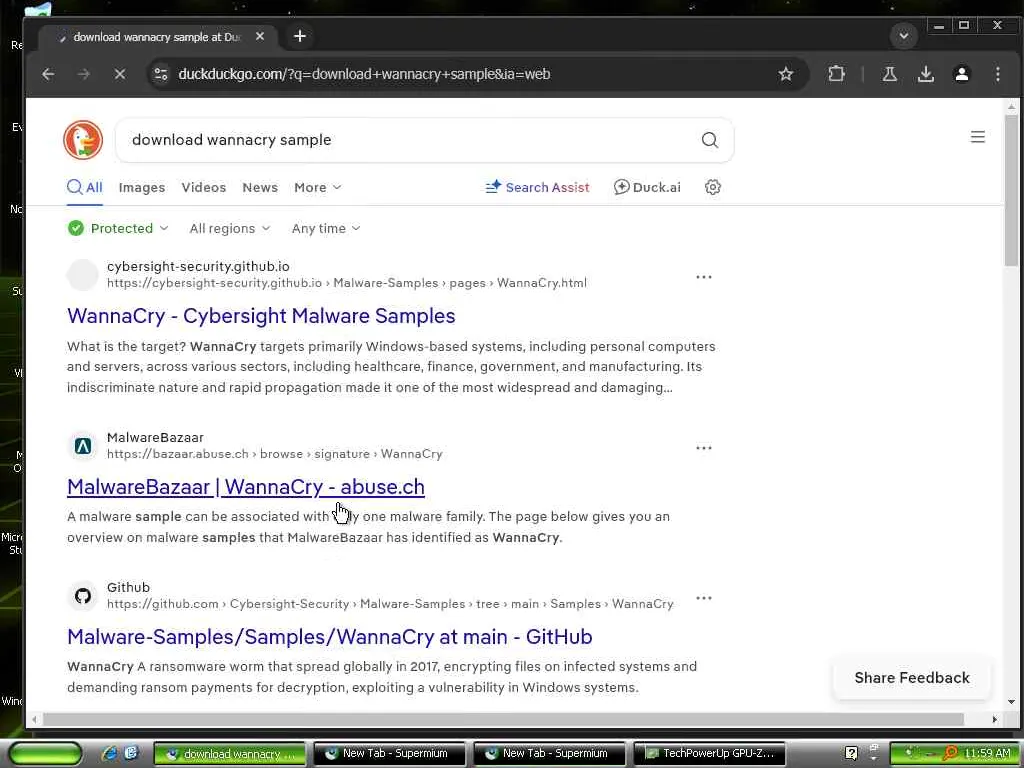Go back with the browser back arrow
The image size is (1024, 768).
pyautogui.click(x=48, y=74)
